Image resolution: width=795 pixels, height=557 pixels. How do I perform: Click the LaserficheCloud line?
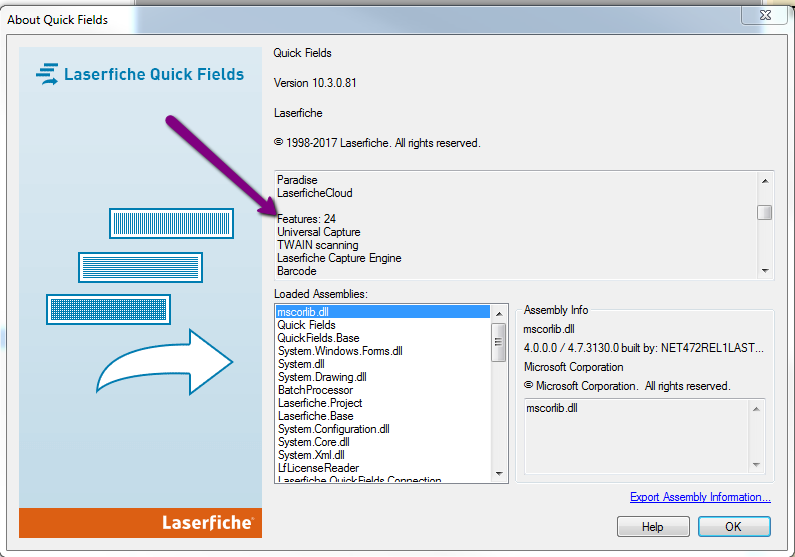pos(315,193)
